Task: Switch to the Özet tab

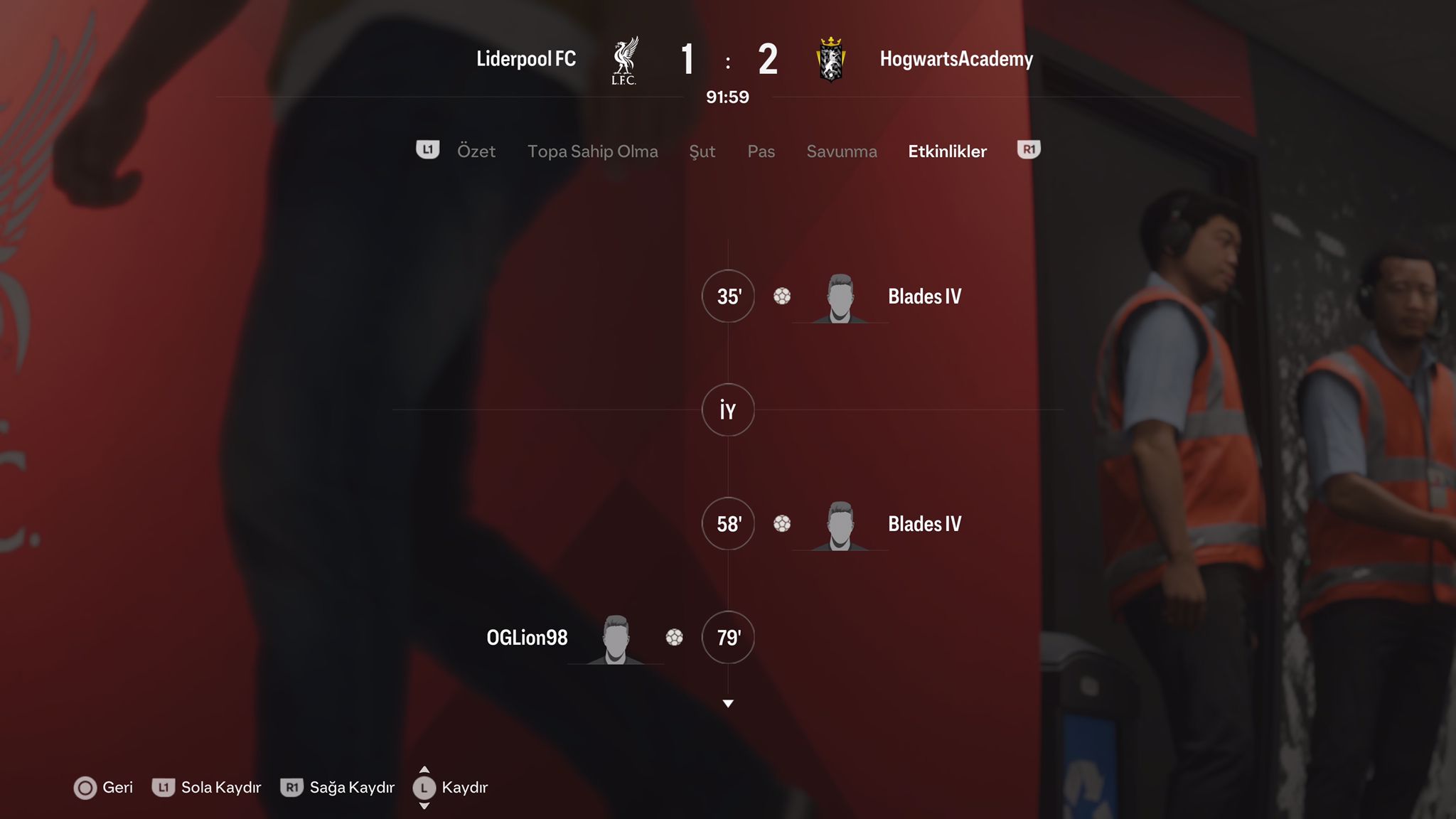Action: coord(476,151)
